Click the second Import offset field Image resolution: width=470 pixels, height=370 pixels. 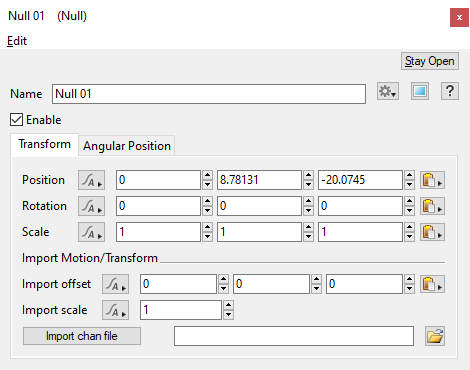[x=271, y=284]
